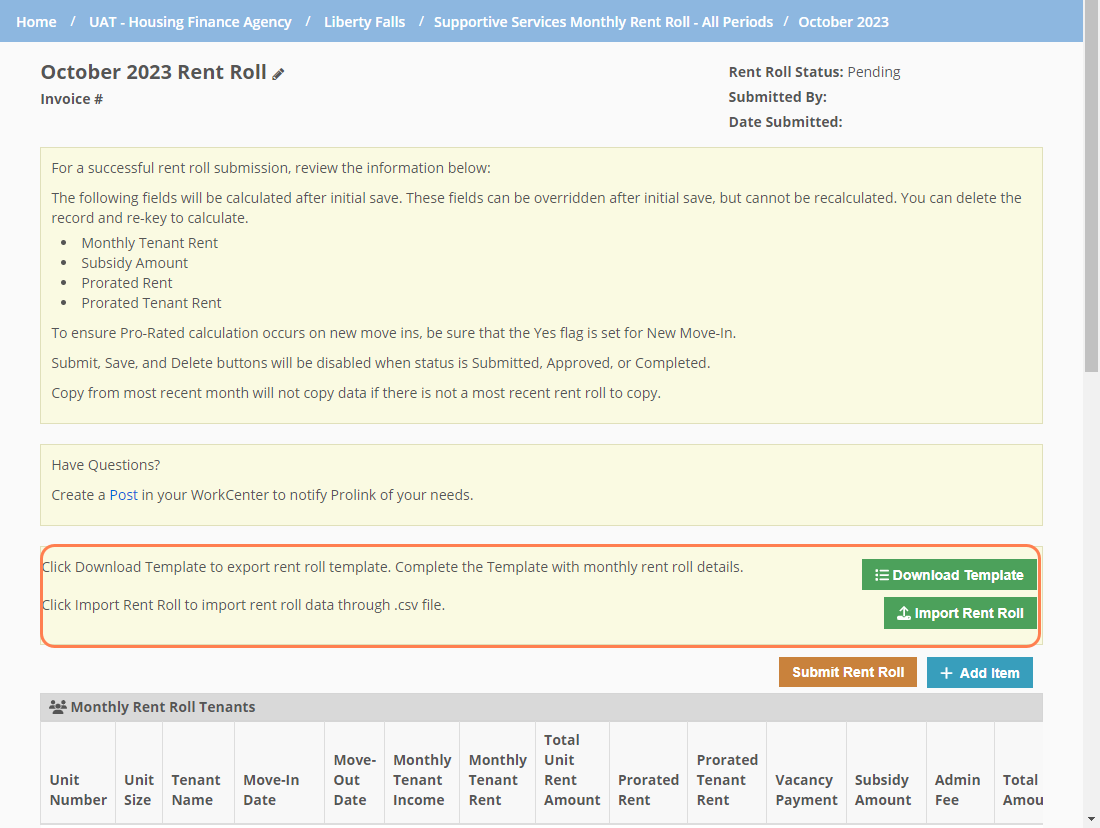The width and height of the screenshot is (1100, 828).
Task: Open UAT - Housing Finance Agency breadcrumb
Action: (x=190, y=21)
